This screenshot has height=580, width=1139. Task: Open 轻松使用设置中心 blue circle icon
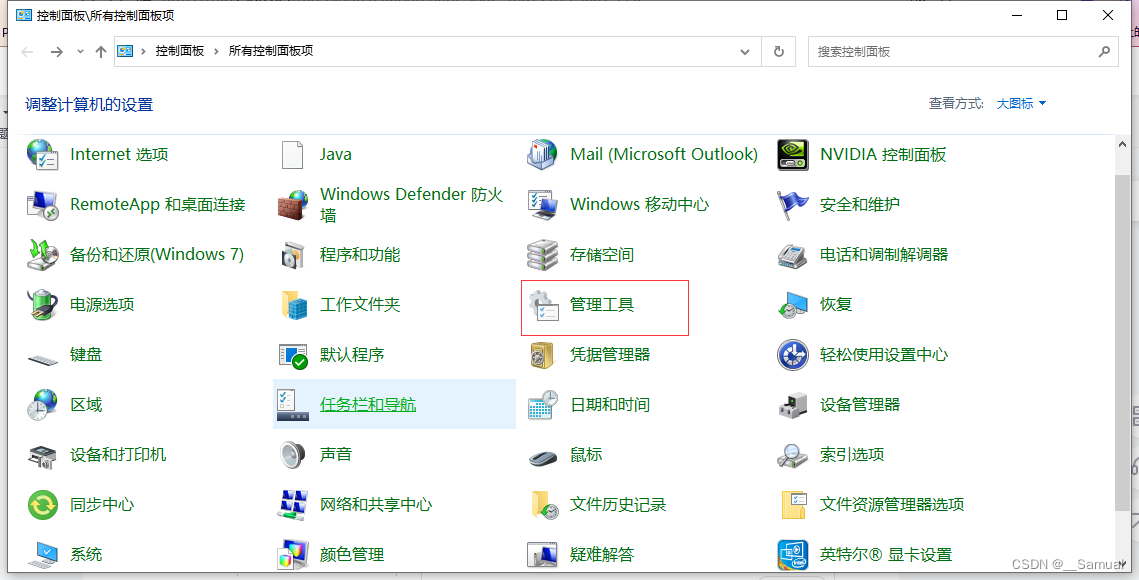(793, 355)
